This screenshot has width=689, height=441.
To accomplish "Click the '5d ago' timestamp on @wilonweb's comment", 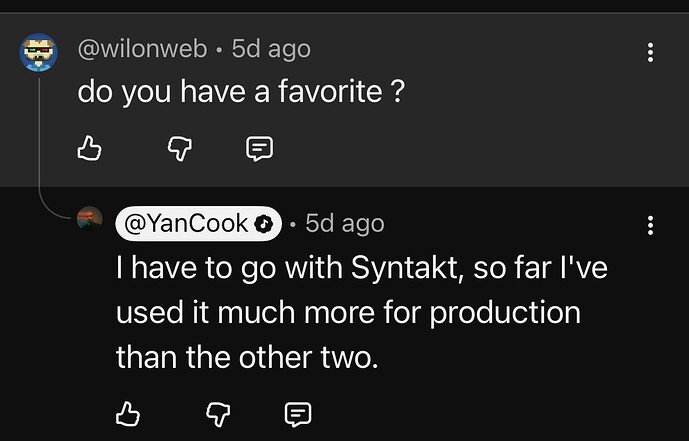I will click(x=271, y=48).
